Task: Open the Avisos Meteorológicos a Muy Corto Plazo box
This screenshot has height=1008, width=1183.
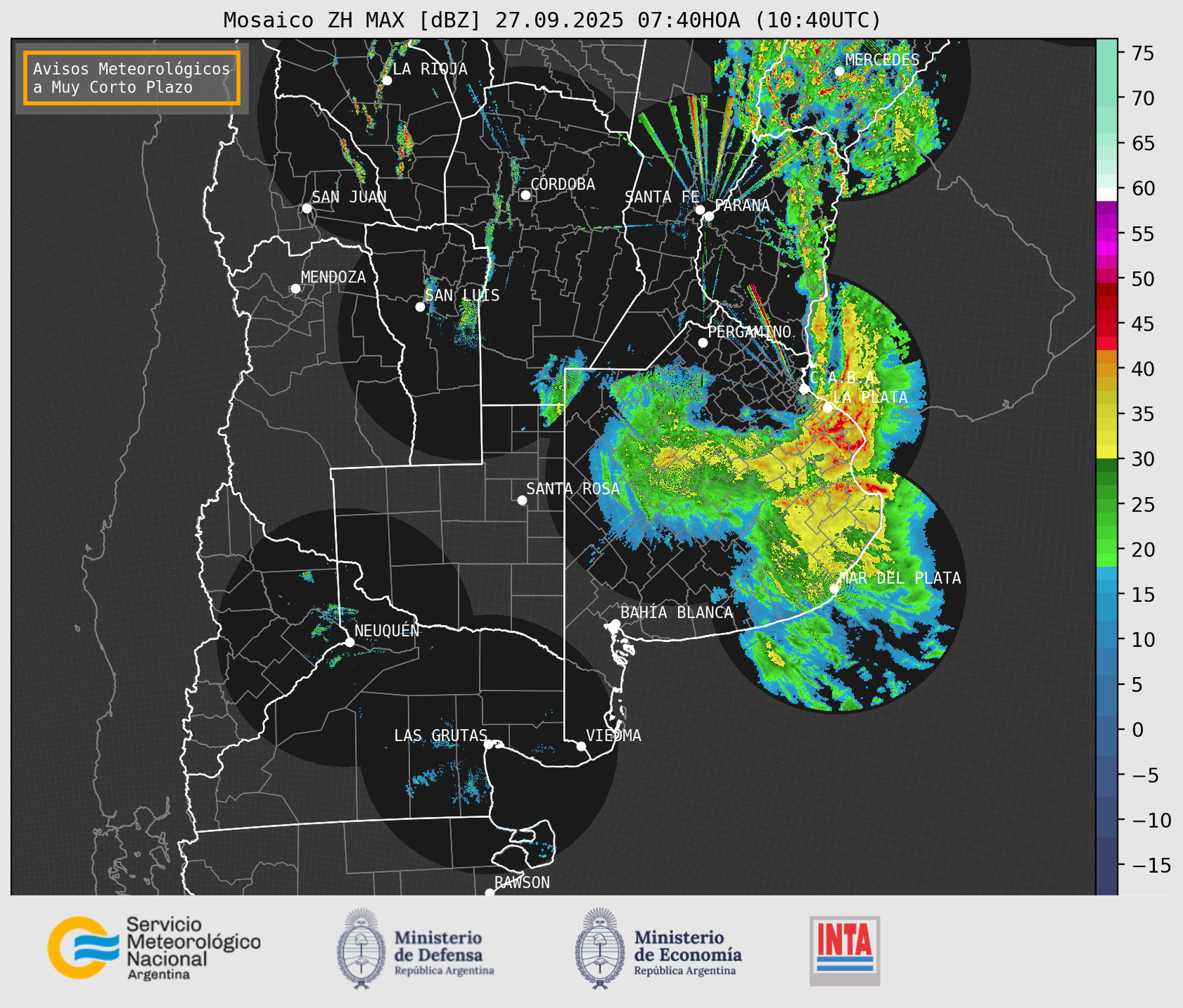Action: 132,78
